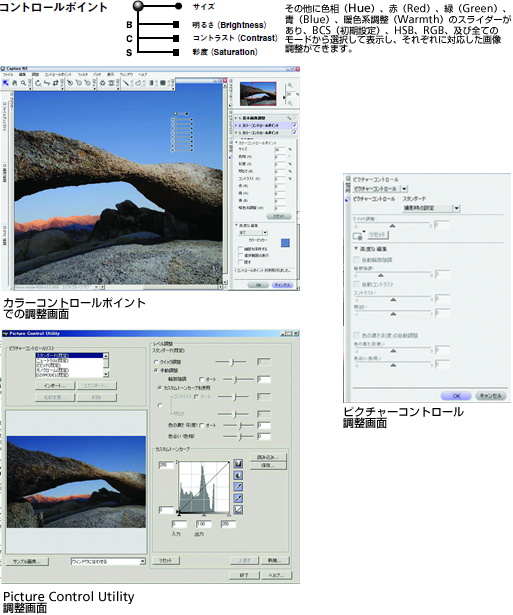Click the down arrow of the picture control list

[106, 374]
